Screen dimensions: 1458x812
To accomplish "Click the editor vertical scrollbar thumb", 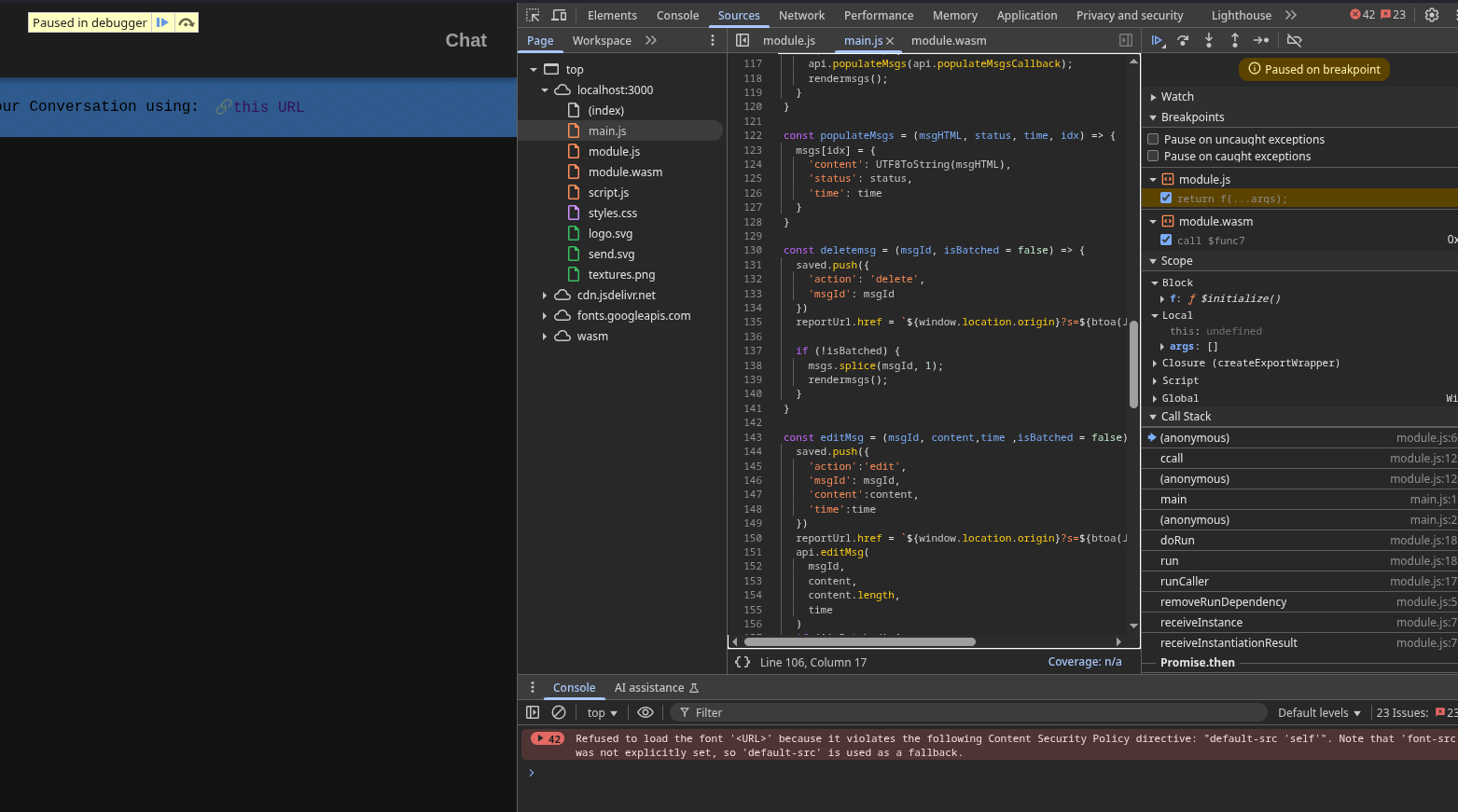I will click(1134, 364).
